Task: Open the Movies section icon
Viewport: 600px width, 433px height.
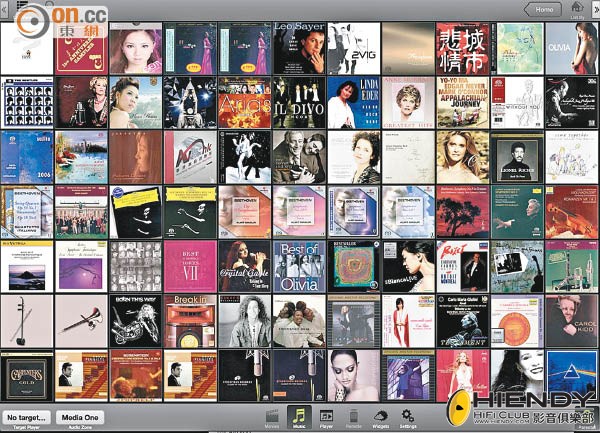Action: coord(272,415)
